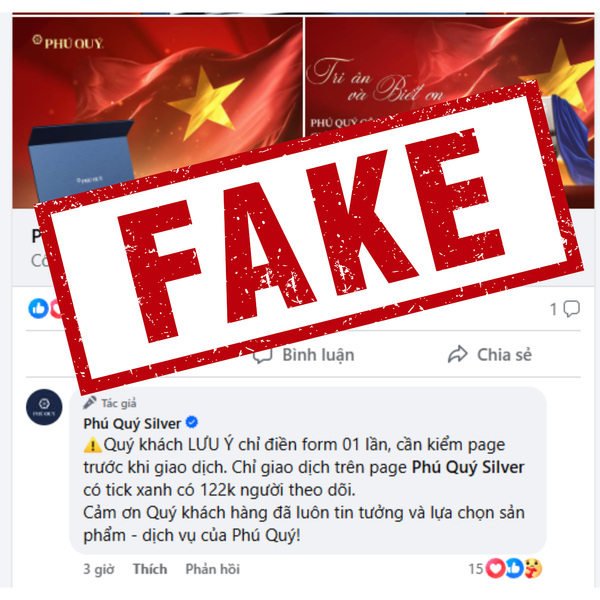Click the Tác giả author pen icon

[x=90, y=403]
